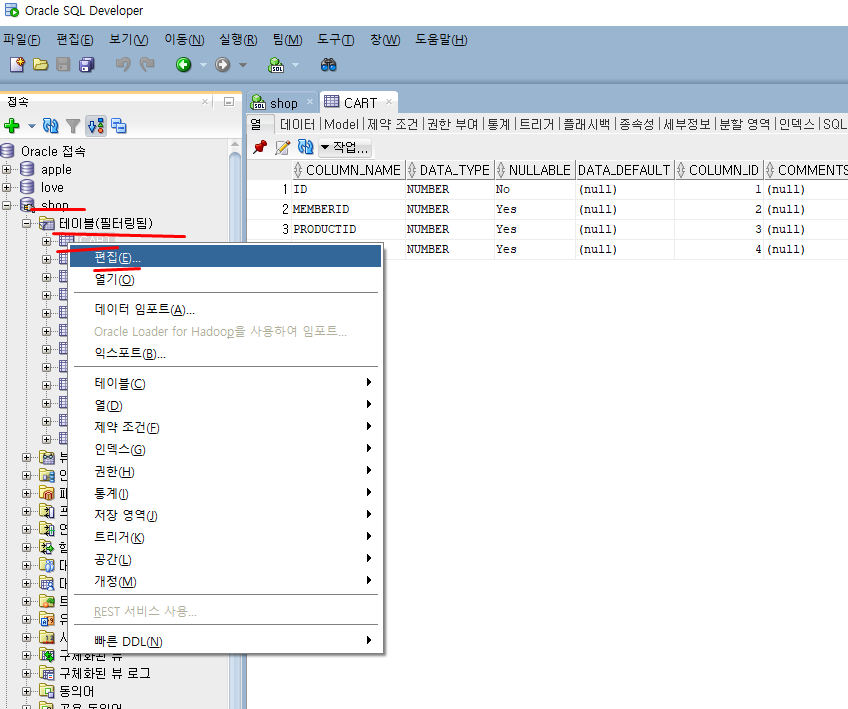This screenshot has width=848, height=709.
Task: Click the Open folder toolbar icon
Action: [x=41, y=65]
